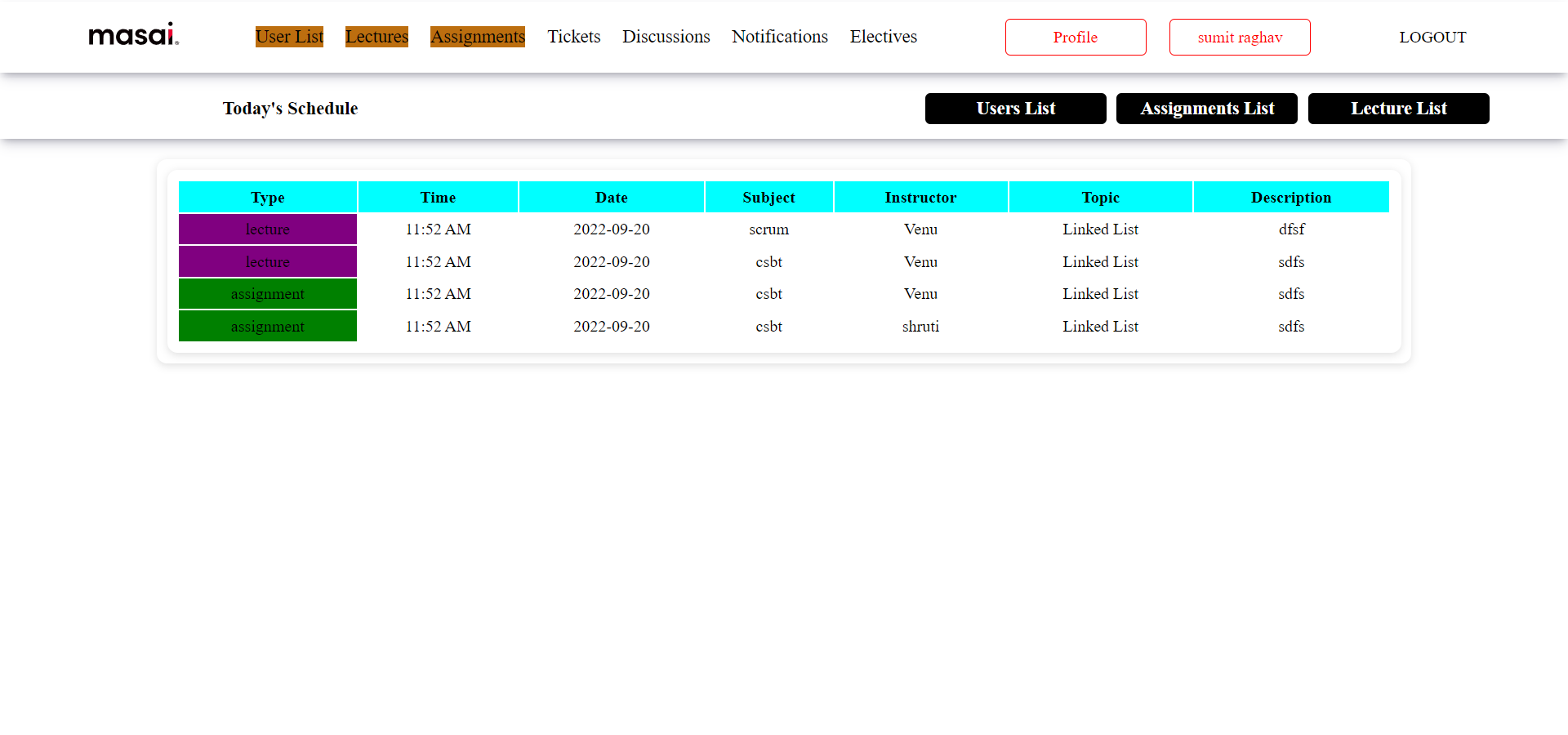The height and width of the screenshot is (735, 1568).
Task: Open the Profile page
Action: [1076, 37]
